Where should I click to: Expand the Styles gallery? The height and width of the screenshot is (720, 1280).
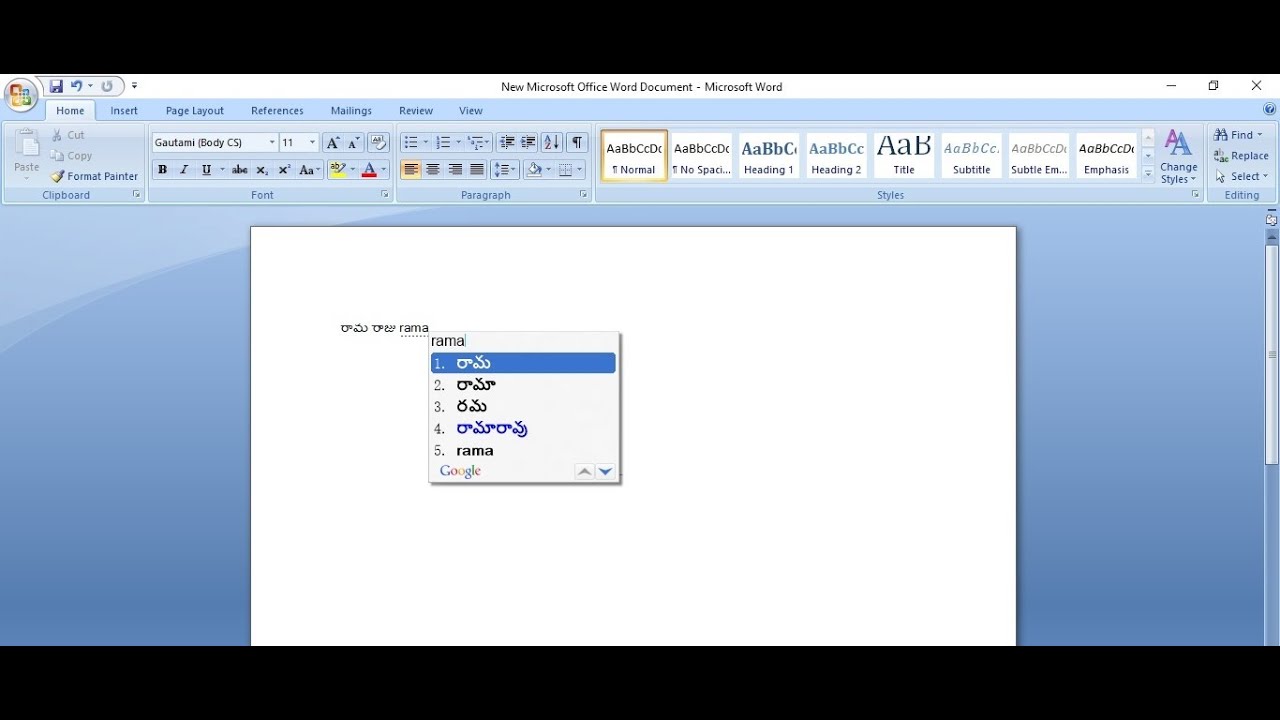click(1148, 174)
